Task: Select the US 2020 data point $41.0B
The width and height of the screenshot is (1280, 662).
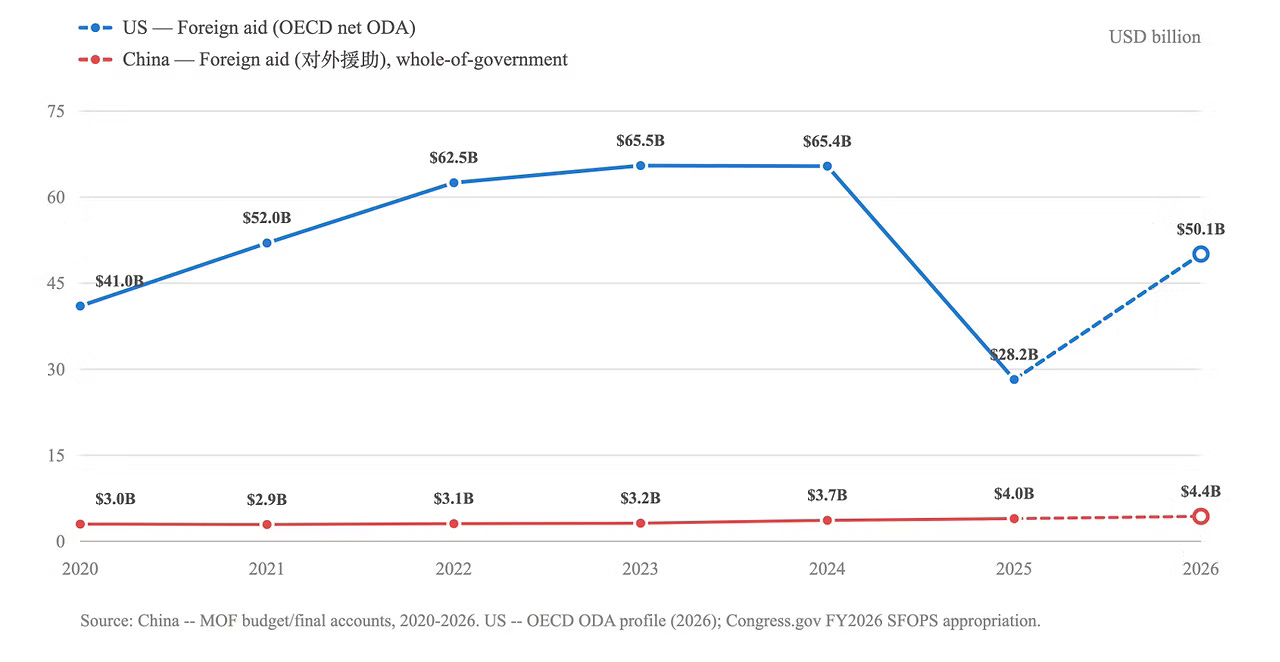Action: click(x=80, y=306)
